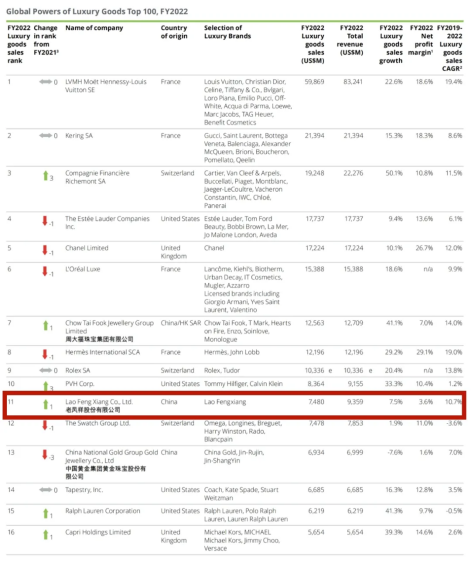Click the green up arrow for Capri Holdings

(x=46, y=534)
